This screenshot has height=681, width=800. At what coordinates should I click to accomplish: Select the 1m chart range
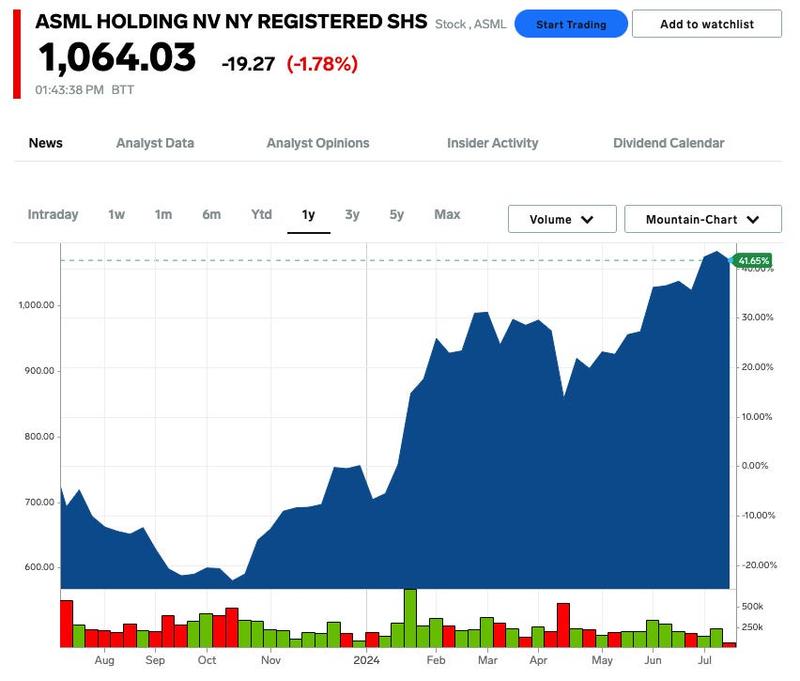tap(163, 215)
